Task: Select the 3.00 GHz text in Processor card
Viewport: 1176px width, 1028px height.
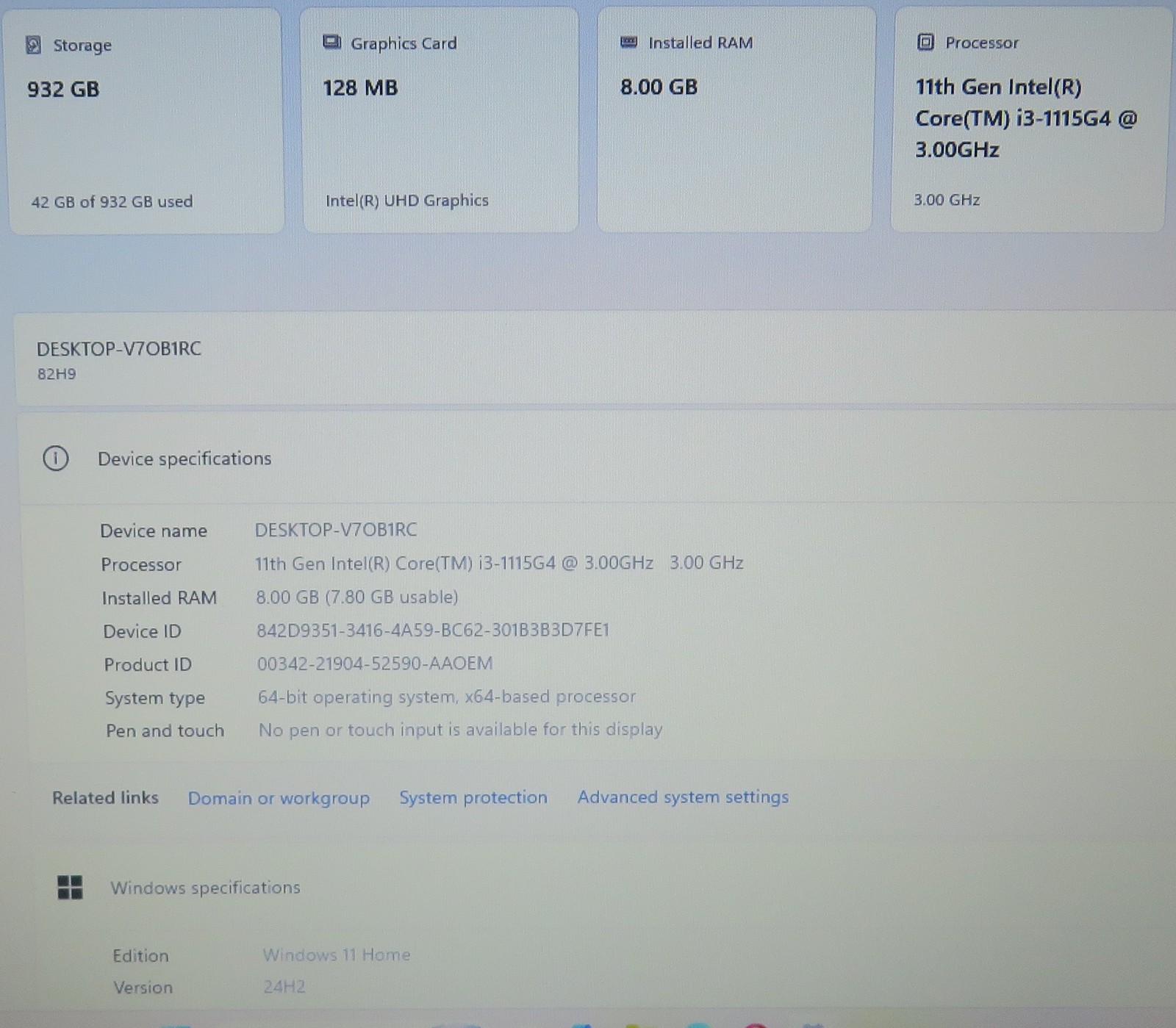Action: coord(947,200)
